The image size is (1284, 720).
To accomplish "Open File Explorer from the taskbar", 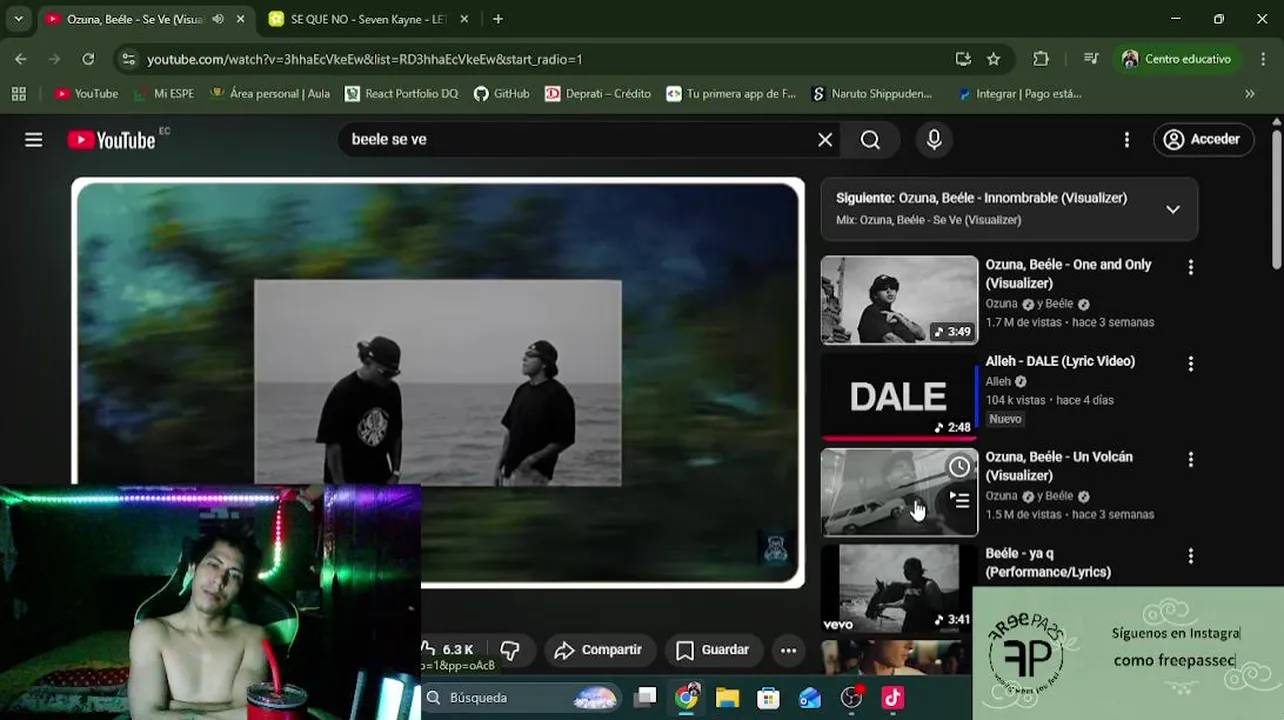I will click(x=727, y=697).
